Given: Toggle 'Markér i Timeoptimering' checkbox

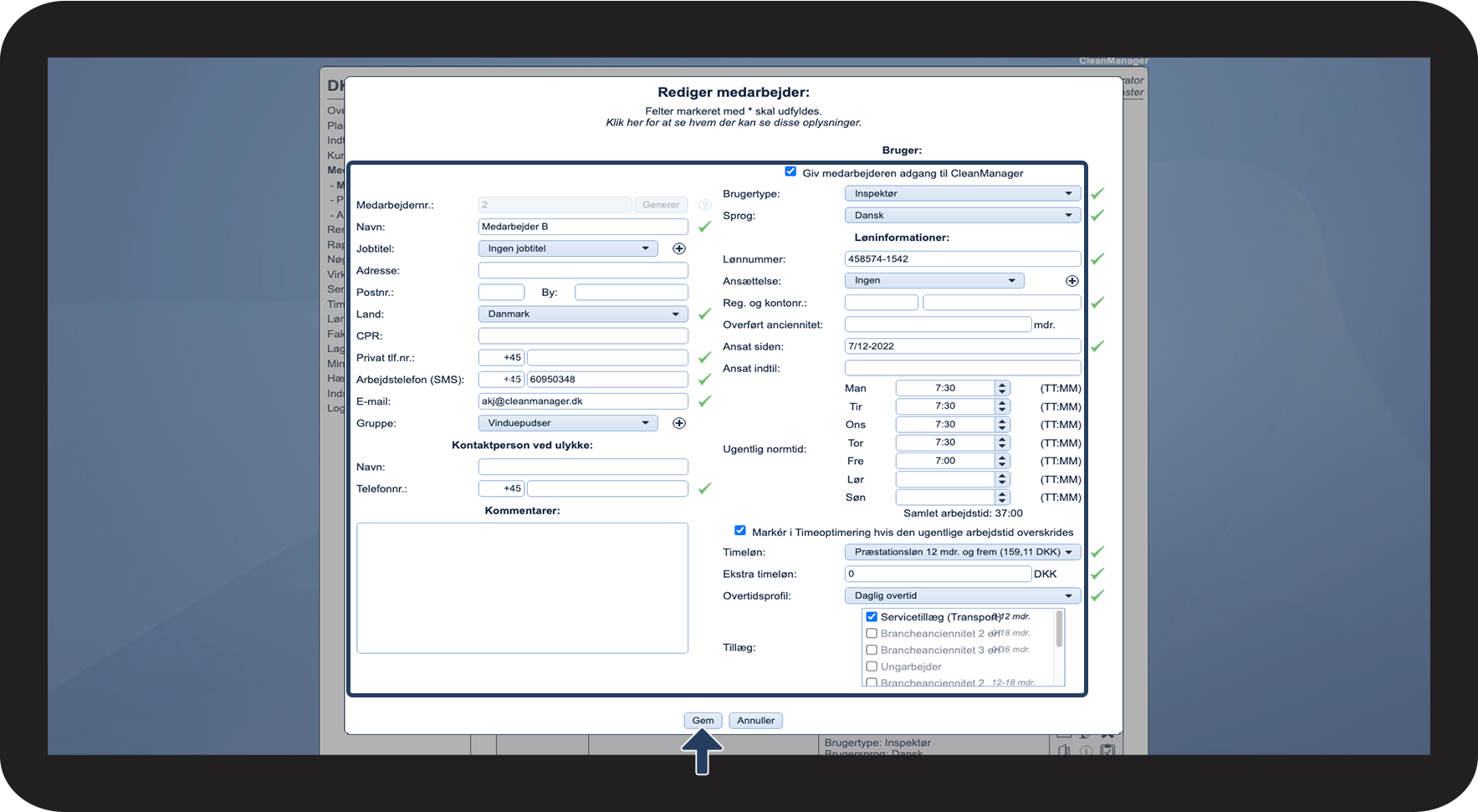Looking at the screenshot, I should point(740,530).
